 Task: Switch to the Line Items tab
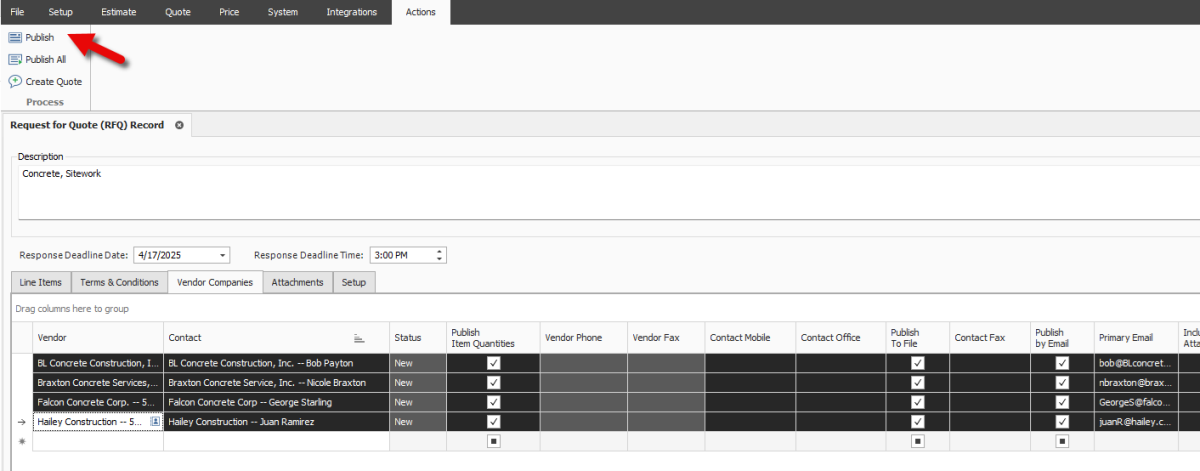[x=41, y=282]
